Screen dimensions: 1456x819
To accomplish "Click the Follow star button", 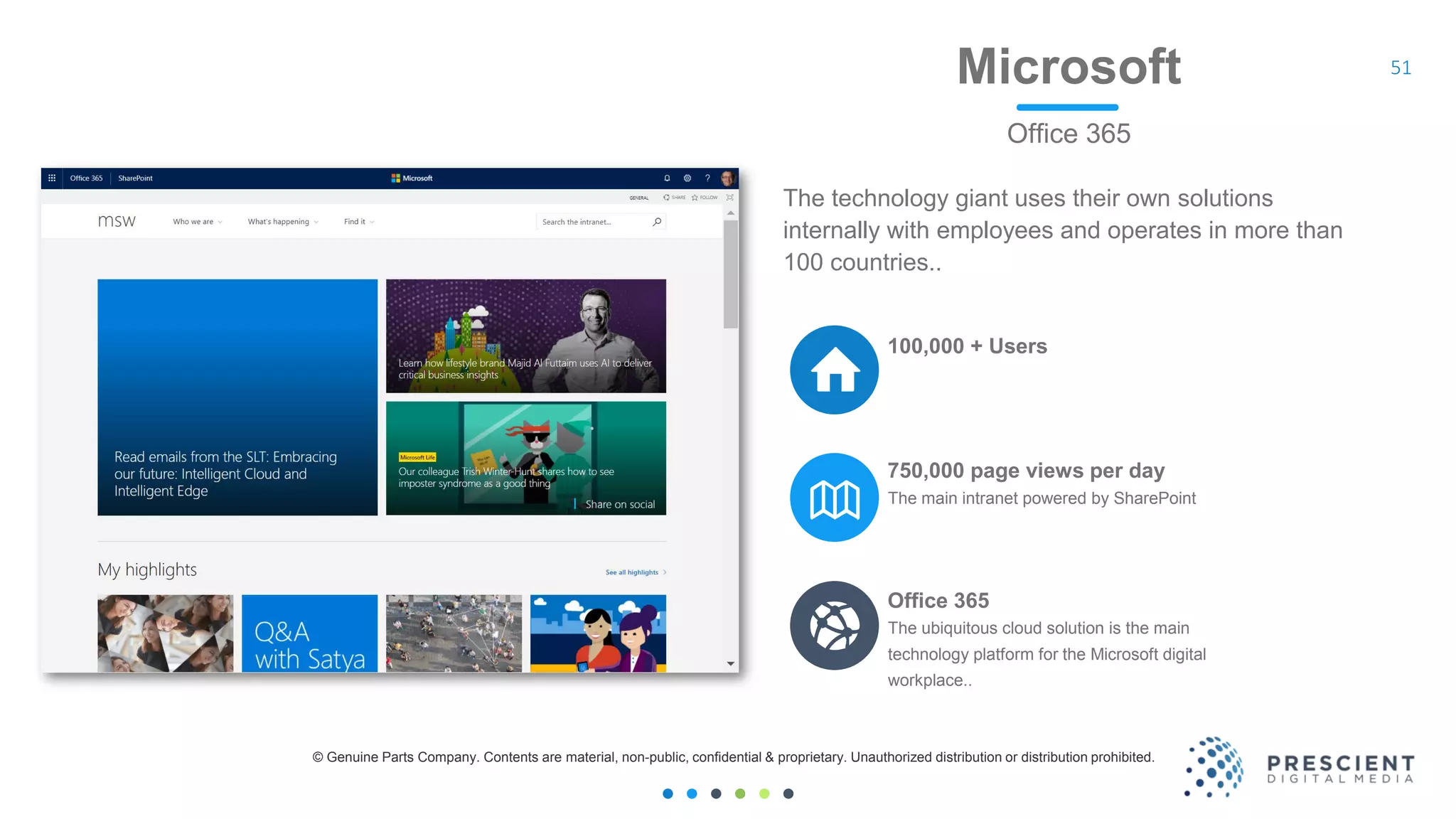I will point(705,198).
